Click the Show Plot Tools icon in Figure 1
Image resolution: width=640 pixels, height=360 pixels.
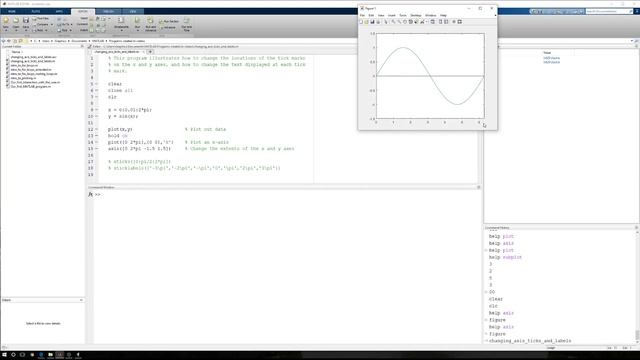460,22
